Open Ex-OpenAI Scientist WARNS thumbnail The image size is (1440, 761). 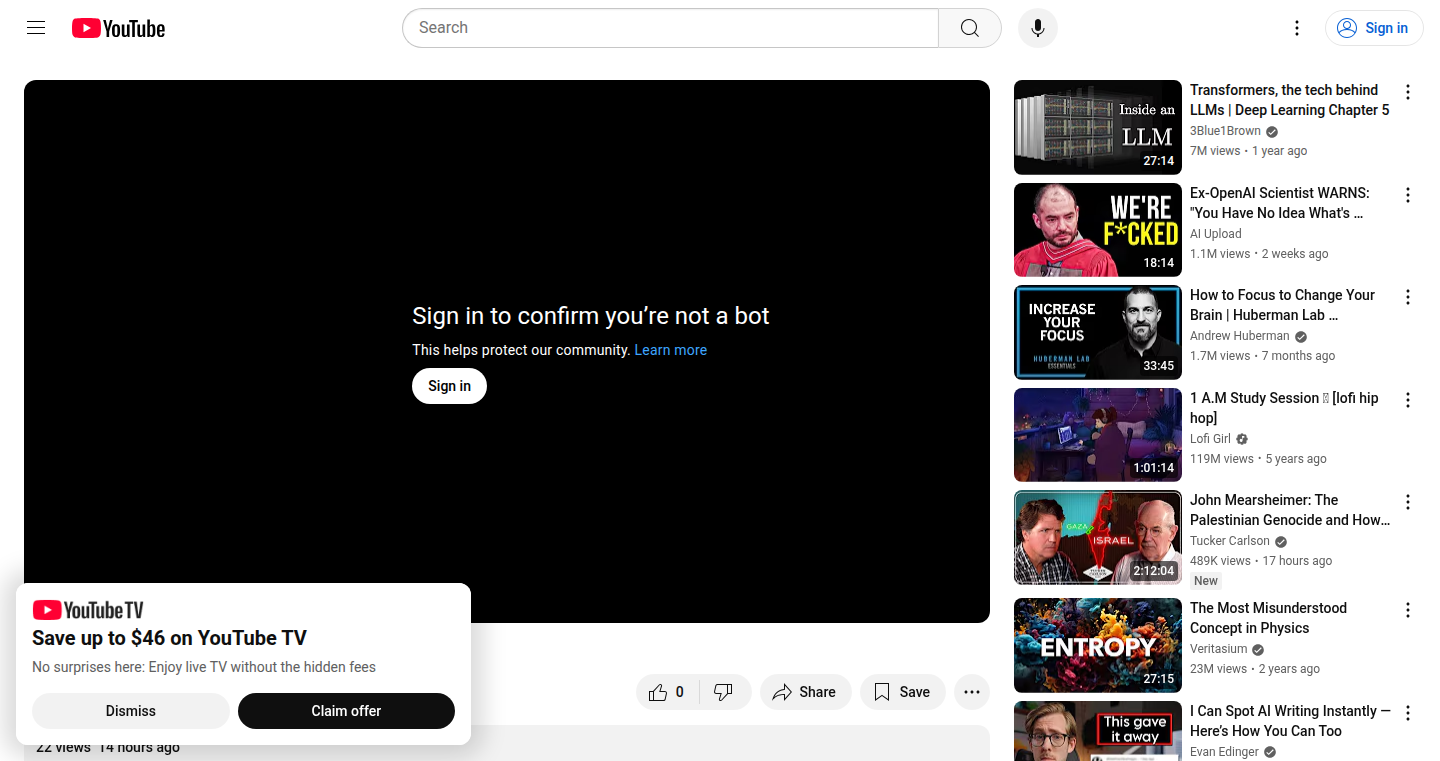pos(1098,230)
